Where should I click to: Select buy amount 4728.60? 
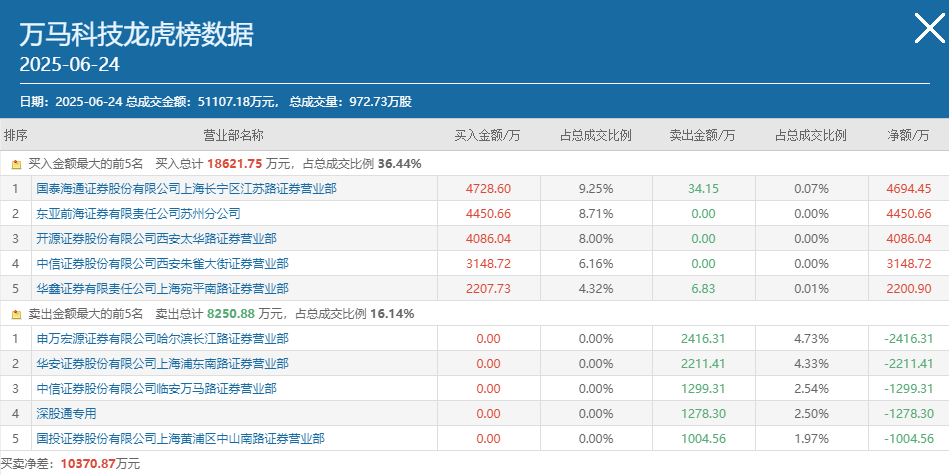click(x=488, y=189)
